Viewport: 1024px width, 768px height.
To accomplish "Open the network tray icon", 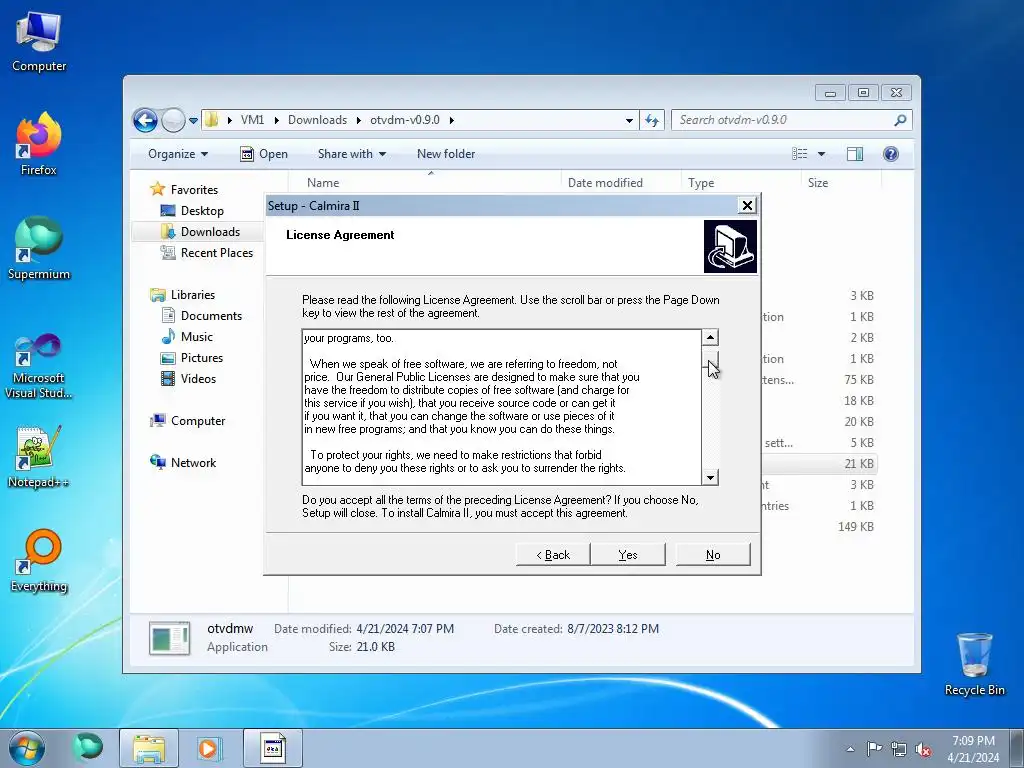I will tap(899, 749).
